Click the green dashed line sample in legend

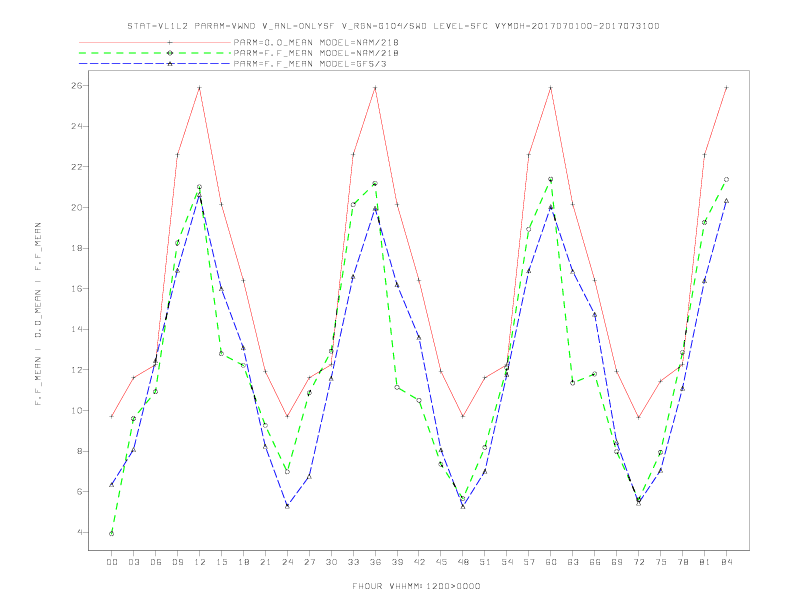(x=155, y=53)
